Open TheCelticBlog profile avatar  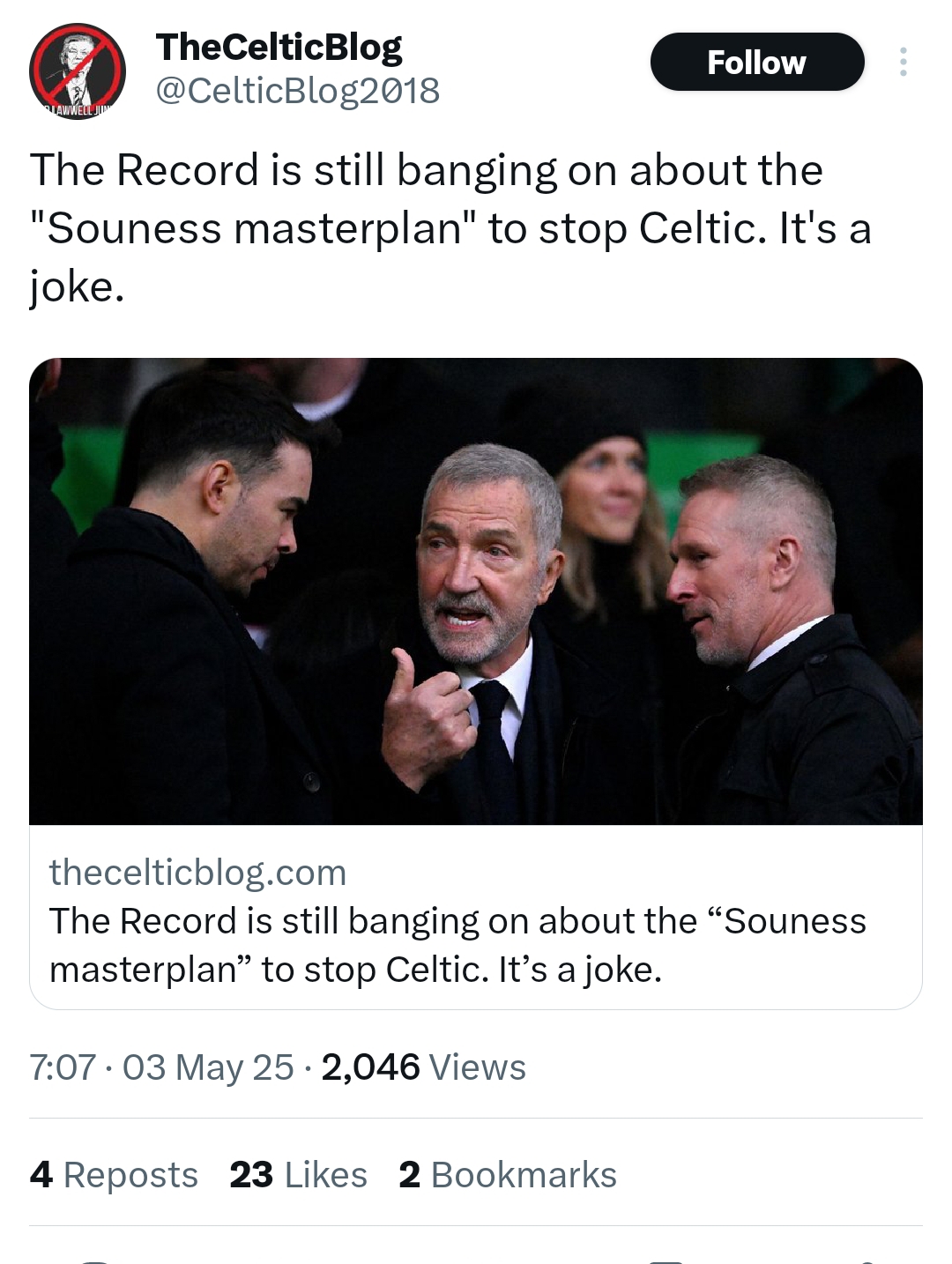78,71
